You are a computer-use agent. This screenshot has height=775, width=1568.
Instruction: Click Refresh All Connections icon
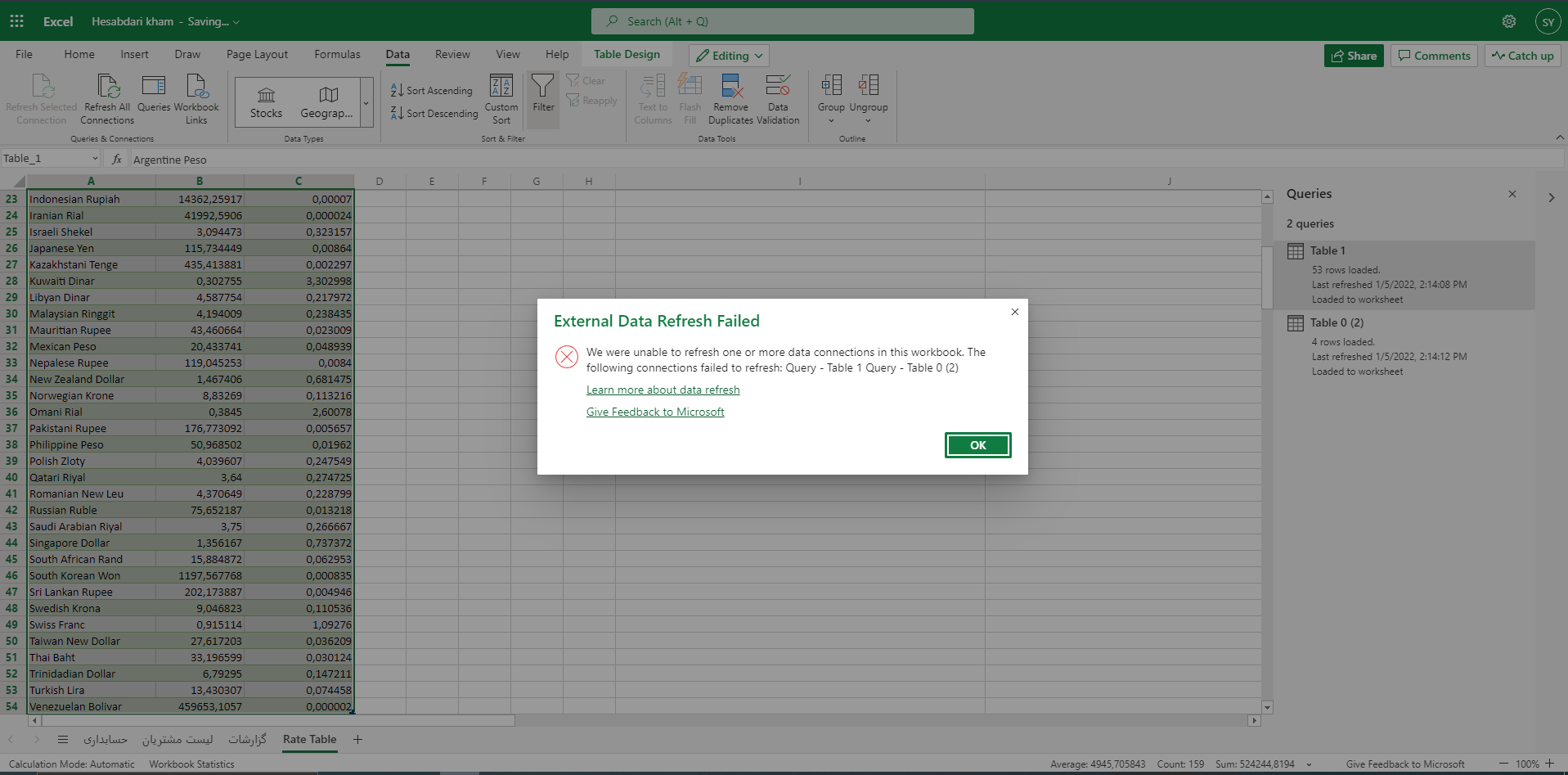(108, 86)
